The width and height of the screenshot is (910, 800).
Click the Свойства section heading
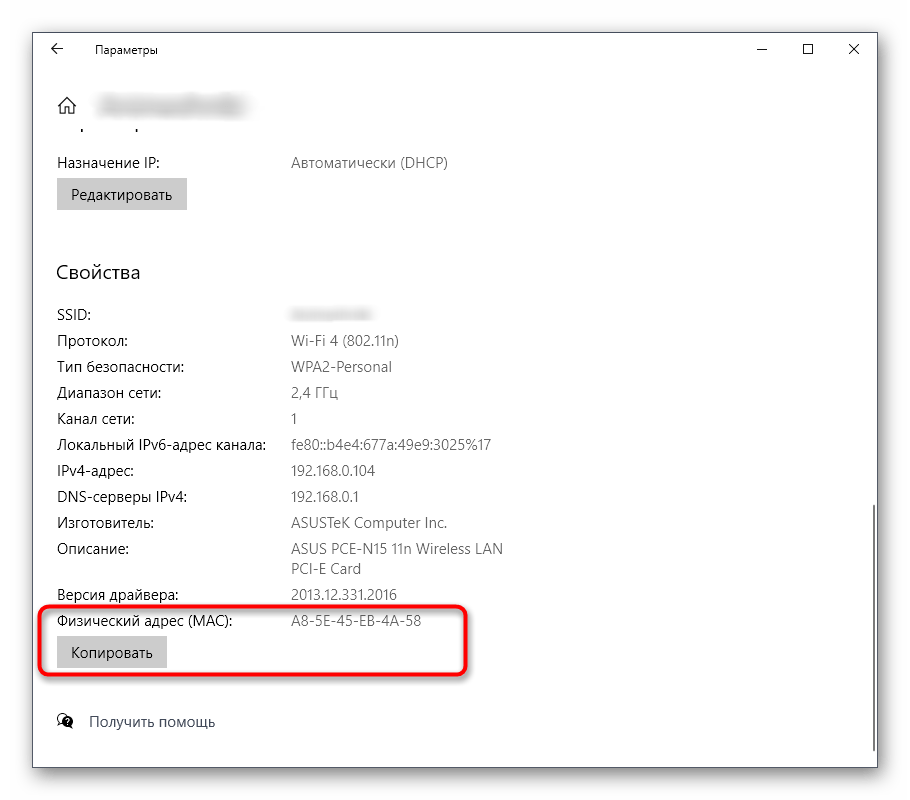[x=99, y=272]
